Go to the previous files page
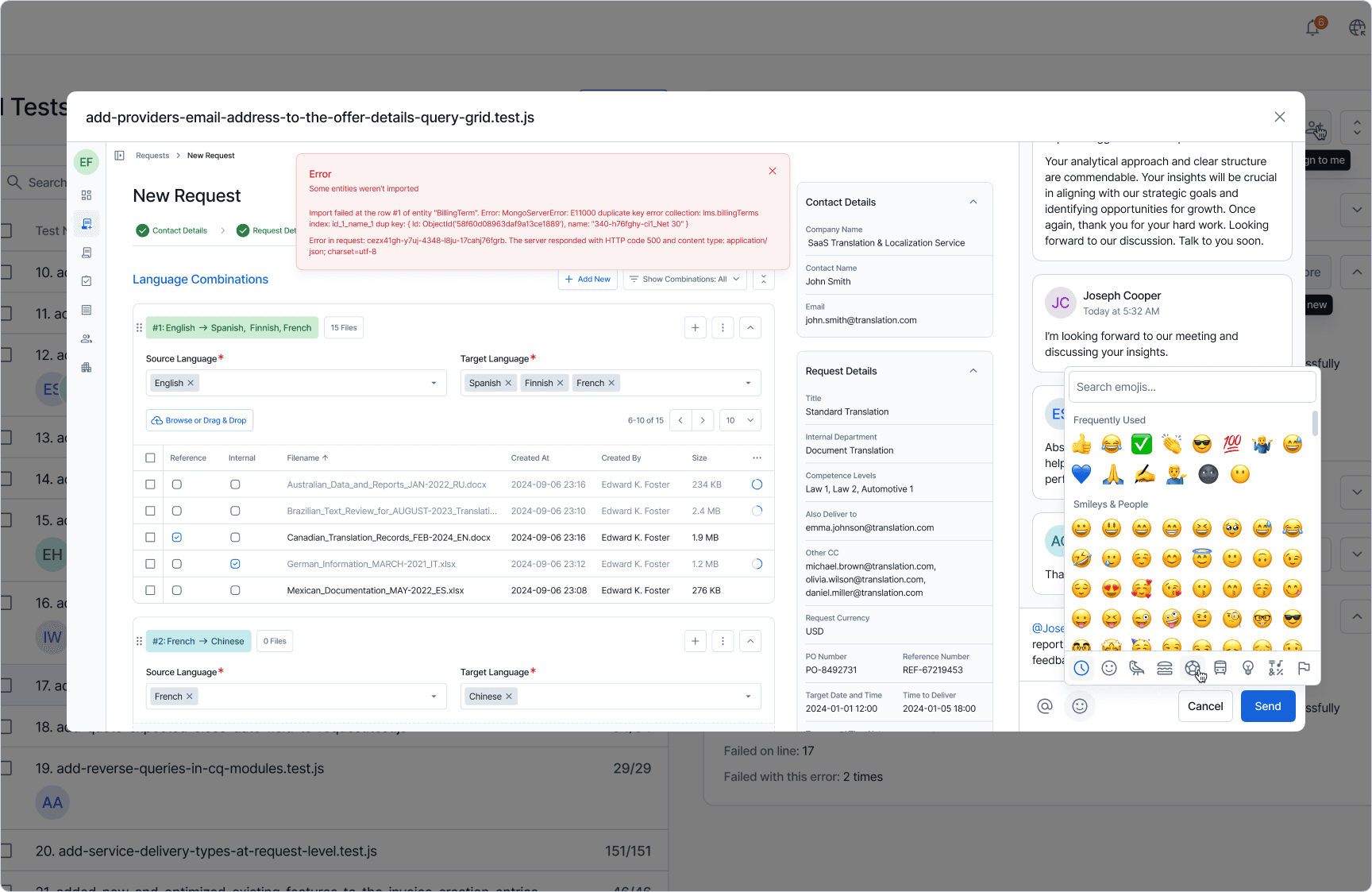The width and height of the screenshot is (1372, 892). click(x=680, y=420)
